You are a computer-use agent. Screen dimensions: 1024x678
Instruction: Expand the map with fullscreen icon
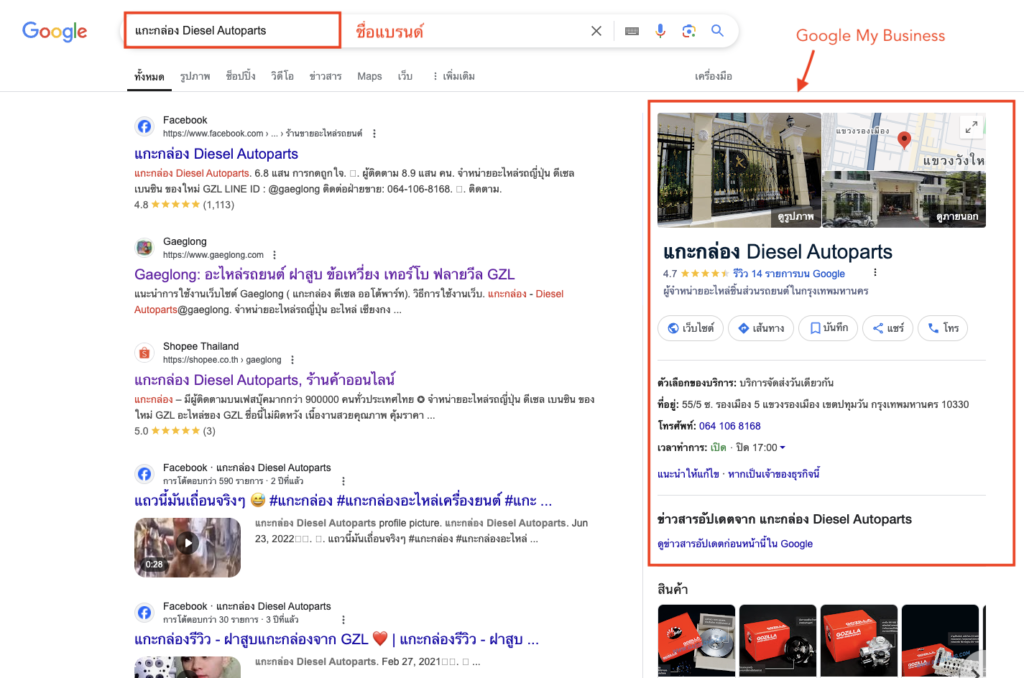[x=970, y=127]
